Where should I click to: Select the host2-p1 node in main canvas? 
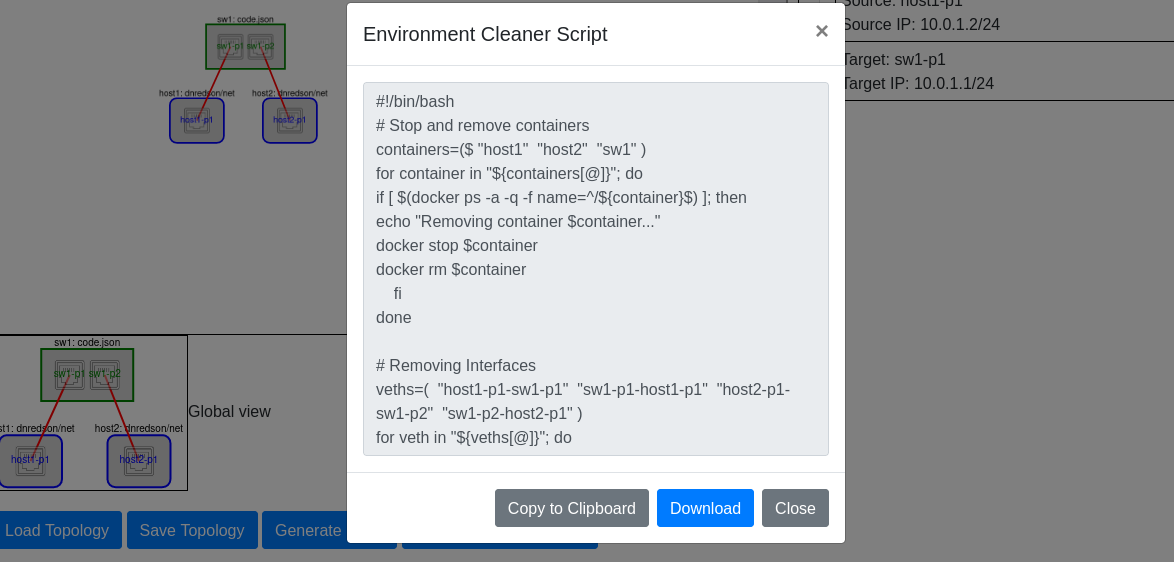290,120
